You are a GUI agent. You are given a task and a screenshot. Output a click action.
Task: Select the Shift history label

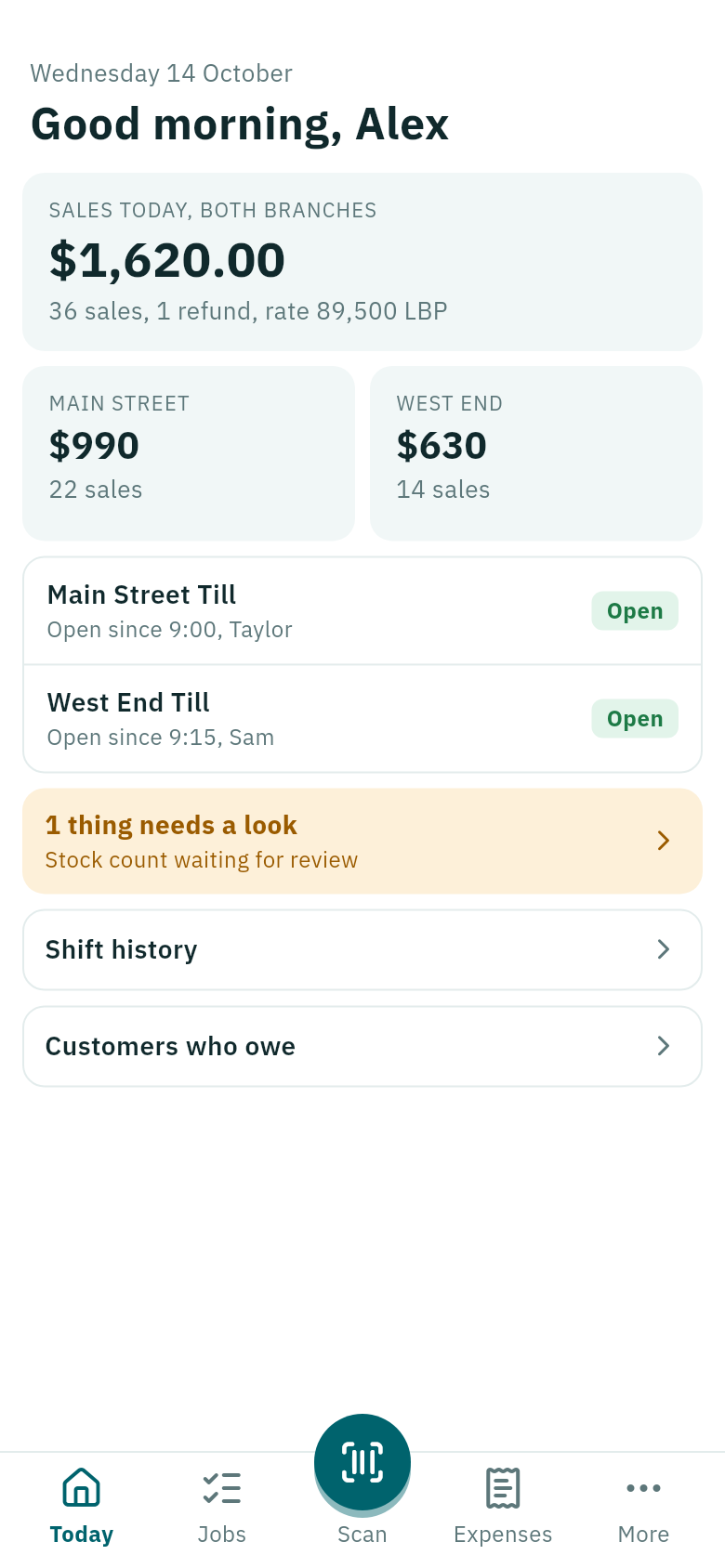[122, 949]
